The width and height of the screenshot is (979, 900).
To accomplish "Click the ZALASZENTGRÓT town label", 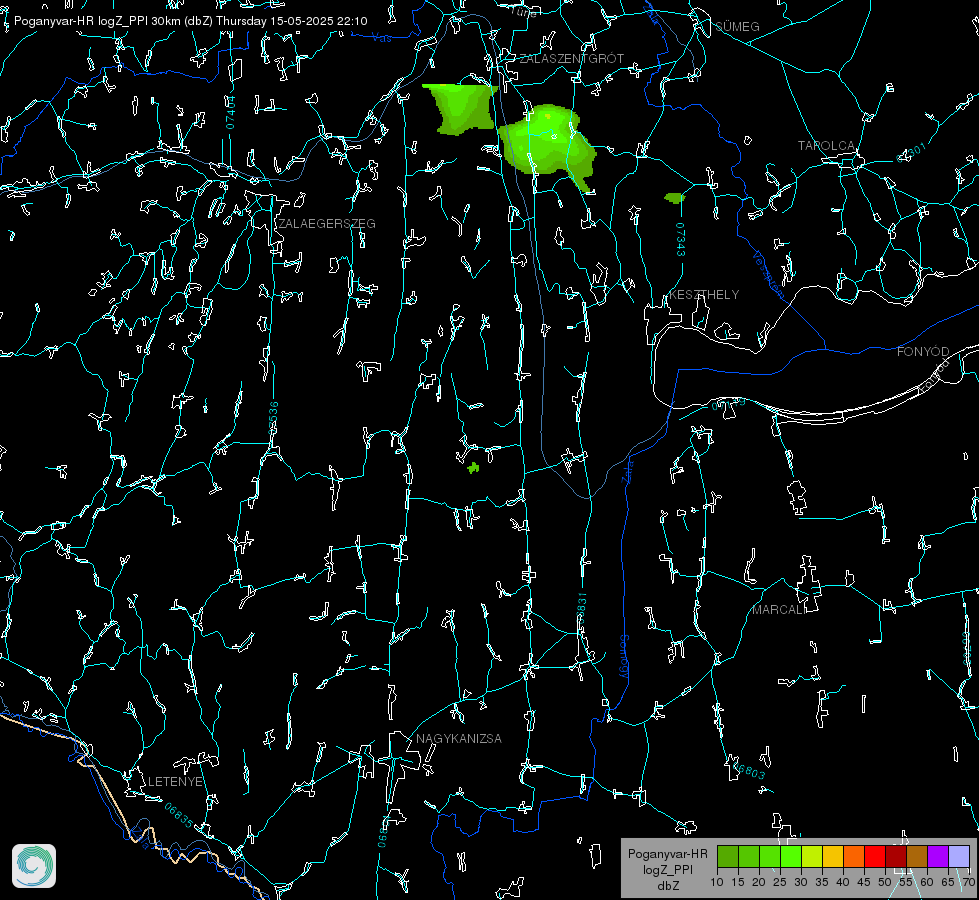I will tap(571, 58).
